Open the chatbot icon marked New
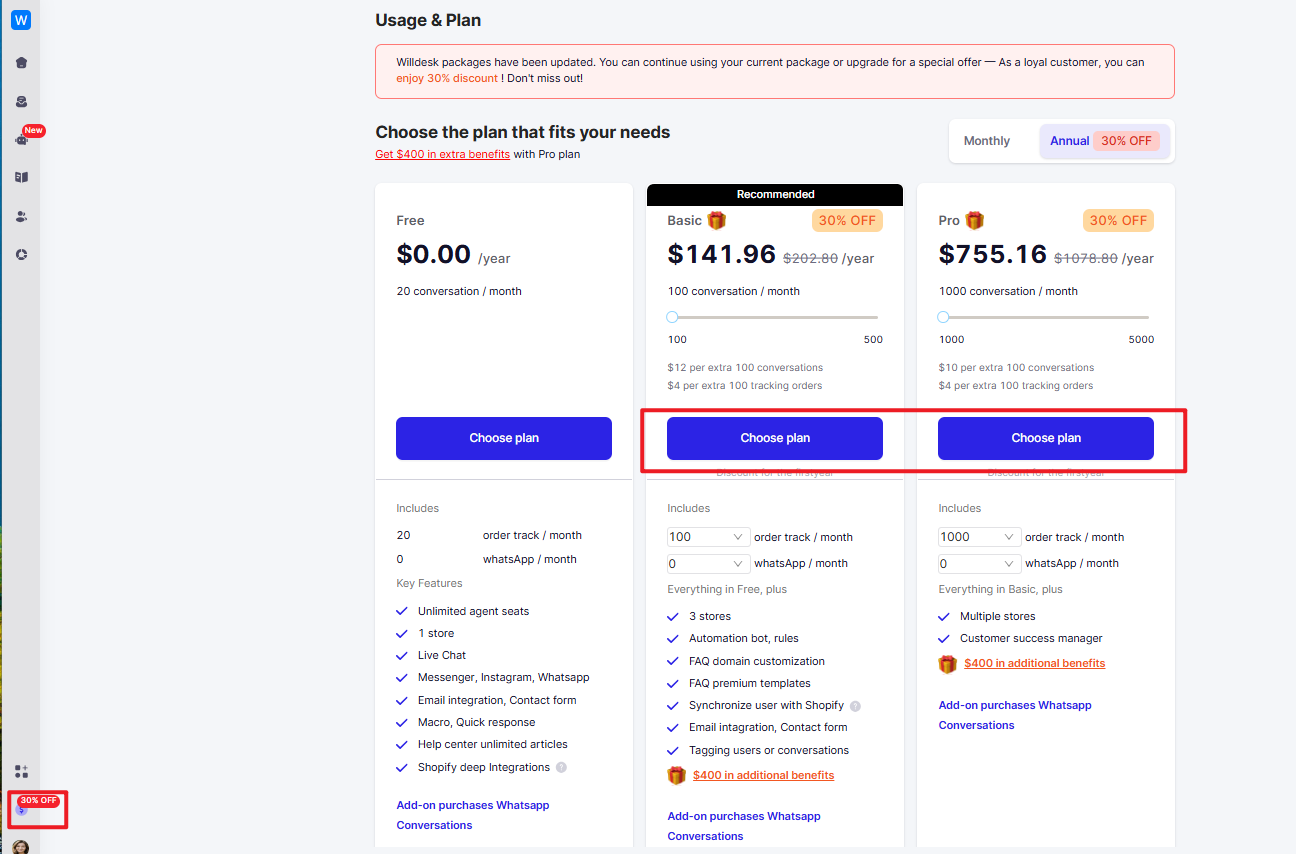 tap(21, 139)
